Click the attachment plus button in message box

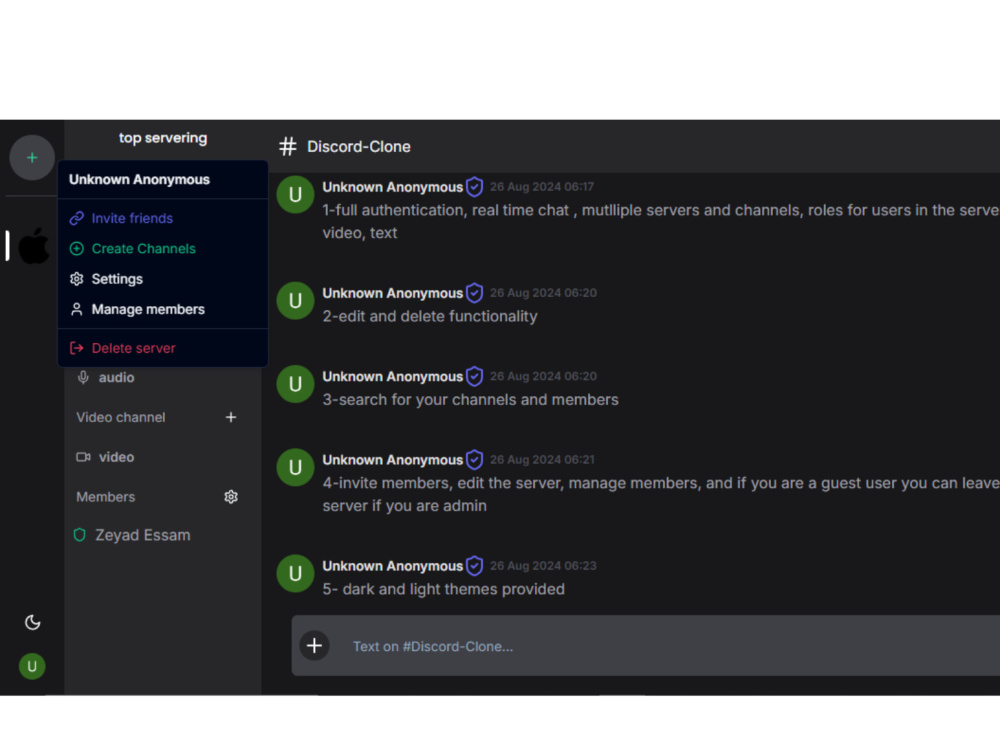click(x=314, y=646)
